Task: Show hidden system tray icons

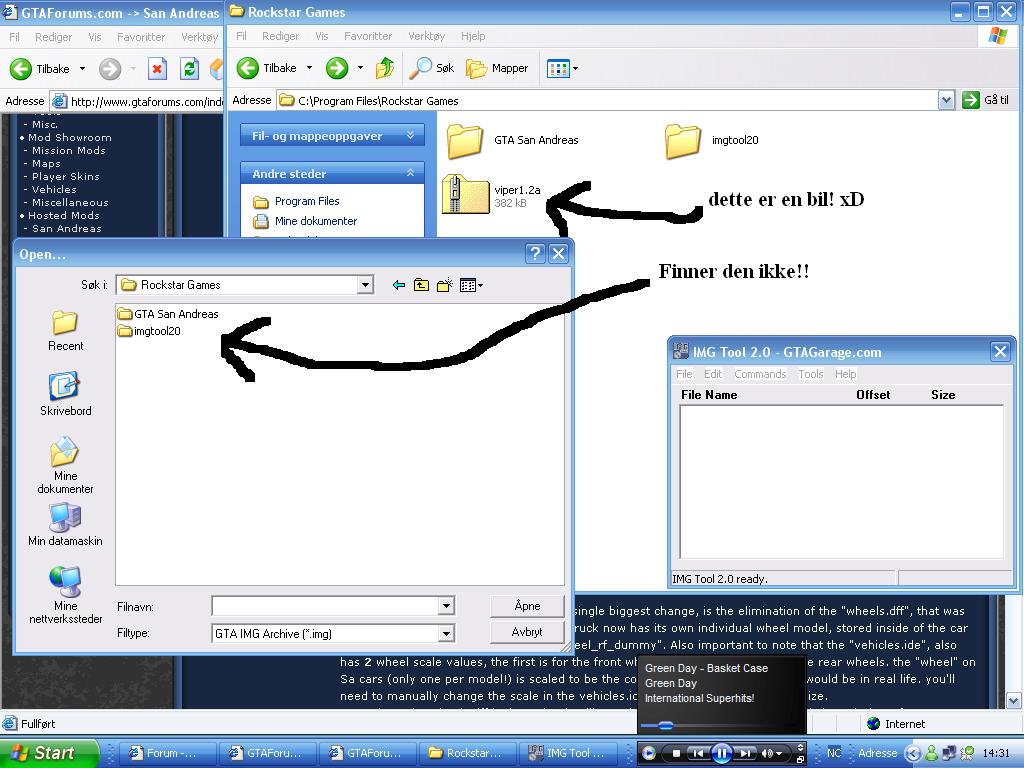Action: (914, 754)
